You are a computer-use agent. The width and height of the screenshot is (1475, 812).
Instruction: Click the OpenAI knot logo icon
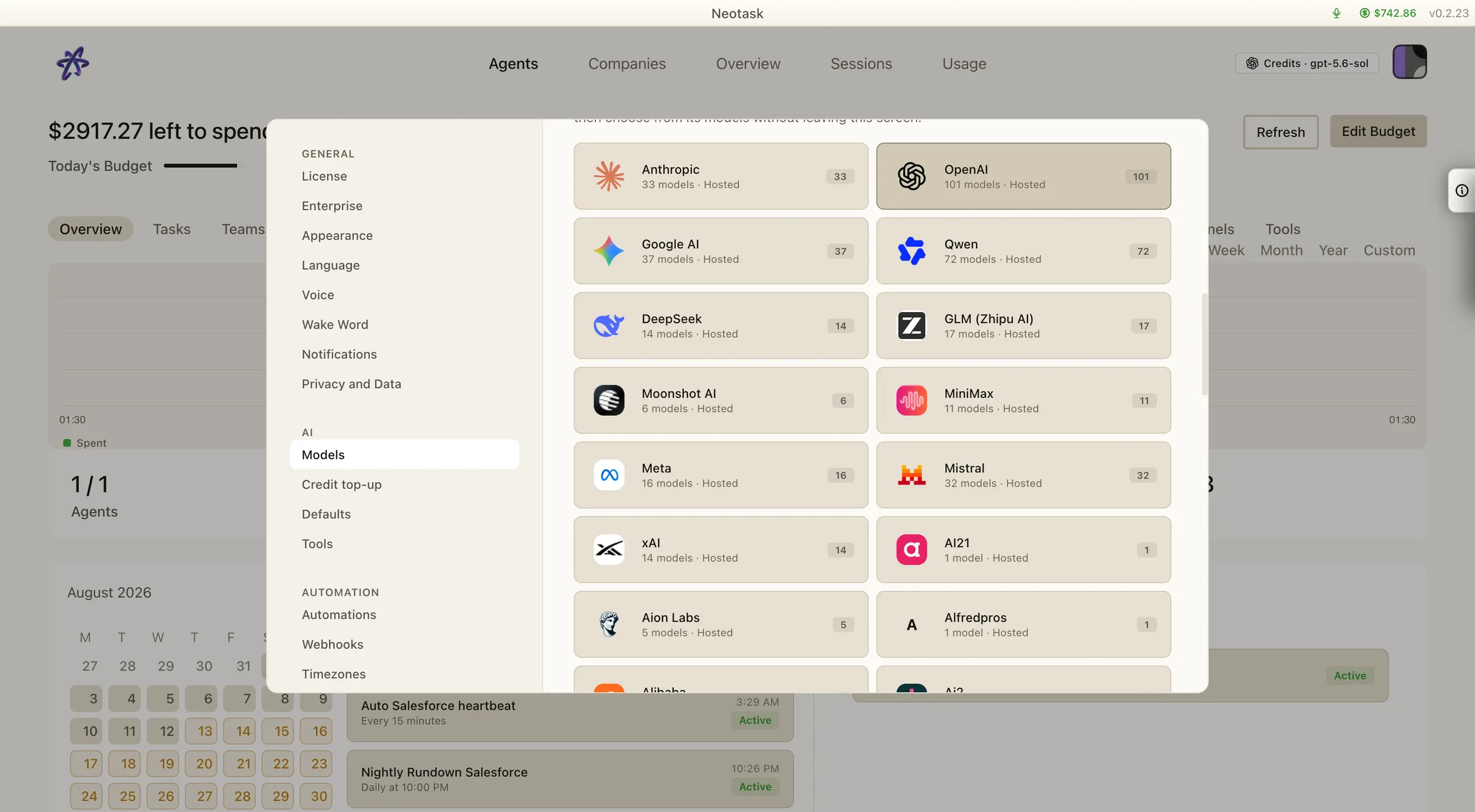click(911, 176)
